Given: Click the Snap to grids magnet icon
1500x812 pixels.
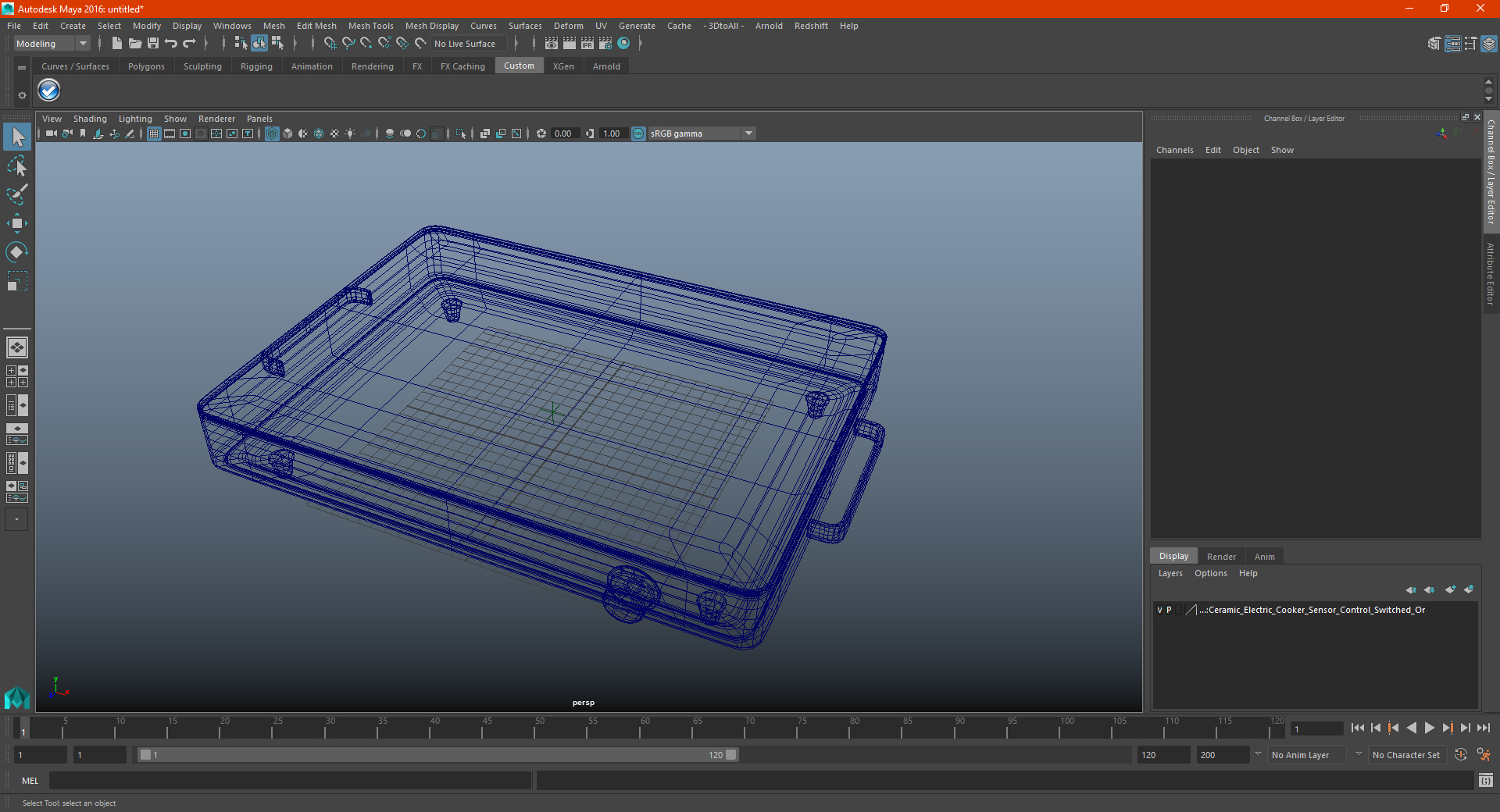Looking at the screenshot, I should (330, 44).
